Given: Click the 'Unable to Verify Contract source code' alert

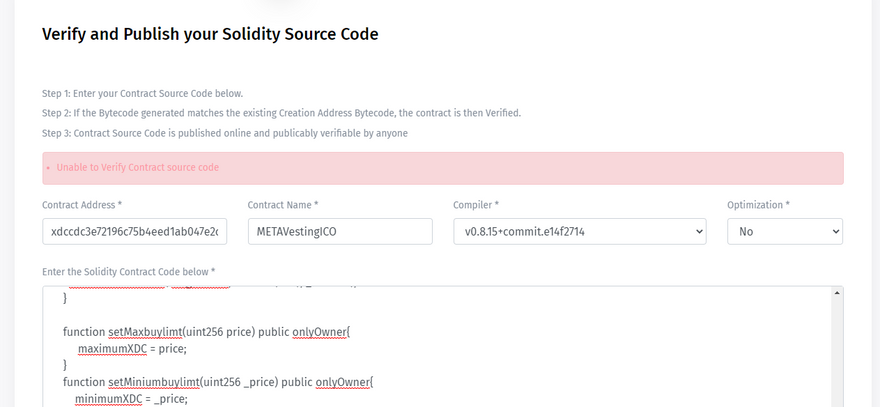Looking at the screenshot, I should [x=442, y=168].
